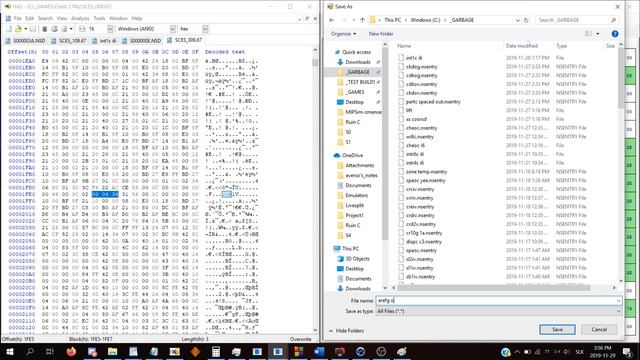Launch Firefox from the taskbar
640x360 pixels.
pos(71,351)
